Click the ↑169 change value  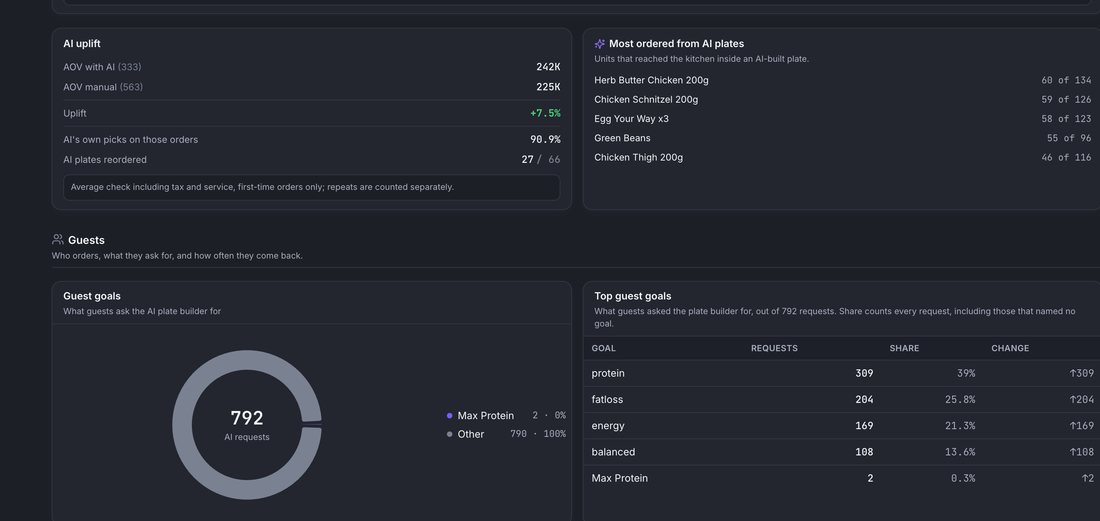point(1082,426)
